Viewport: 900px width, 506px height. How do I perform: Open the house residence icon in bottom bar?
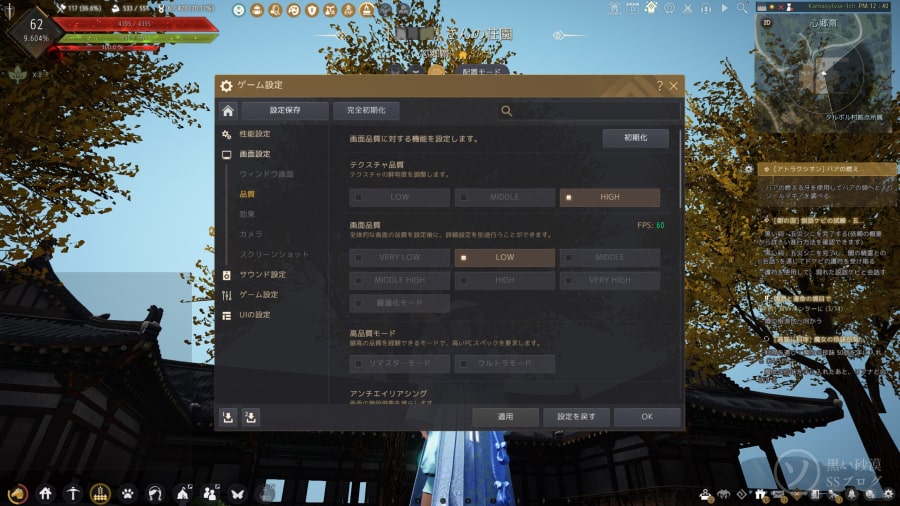pos(45,493)
